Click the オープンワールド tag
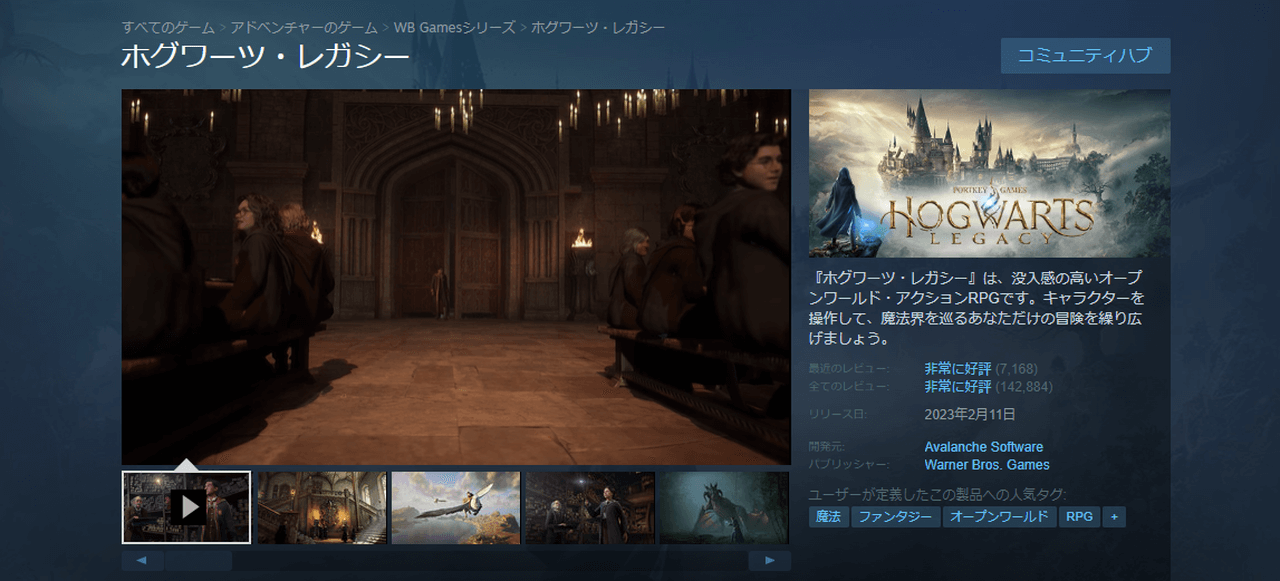Screen dimensions: 1280x581 point(999,517)
